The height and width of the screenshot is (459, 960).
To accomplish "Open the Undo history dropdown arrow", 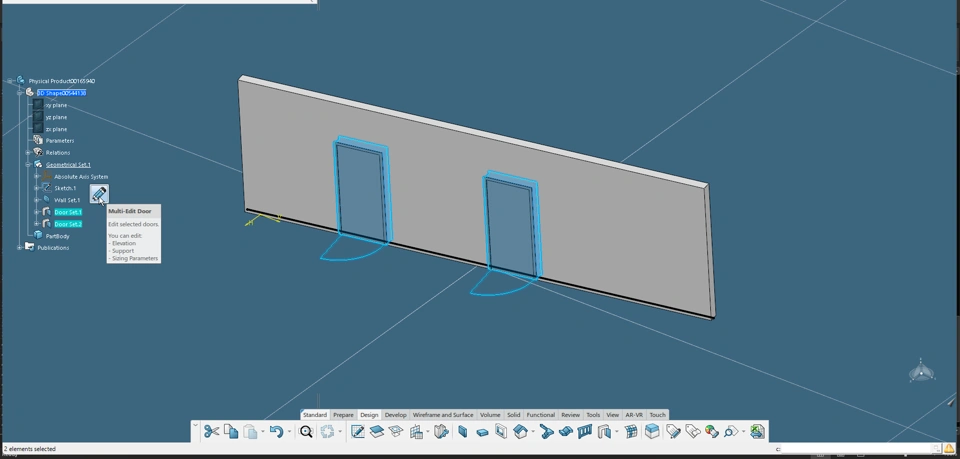I will 289,431.
